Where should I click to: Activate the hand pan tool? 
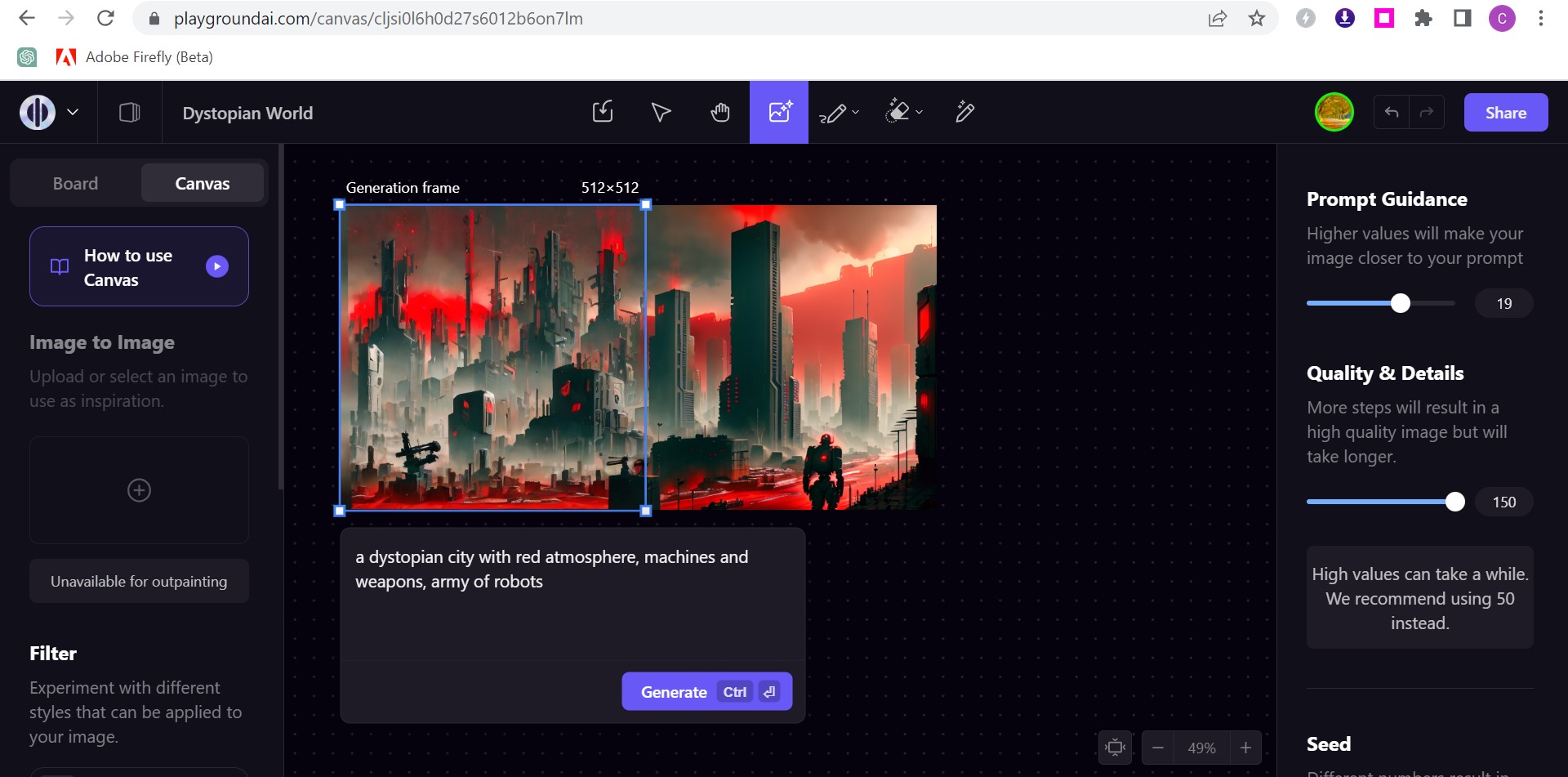click(x=719, y=112)
